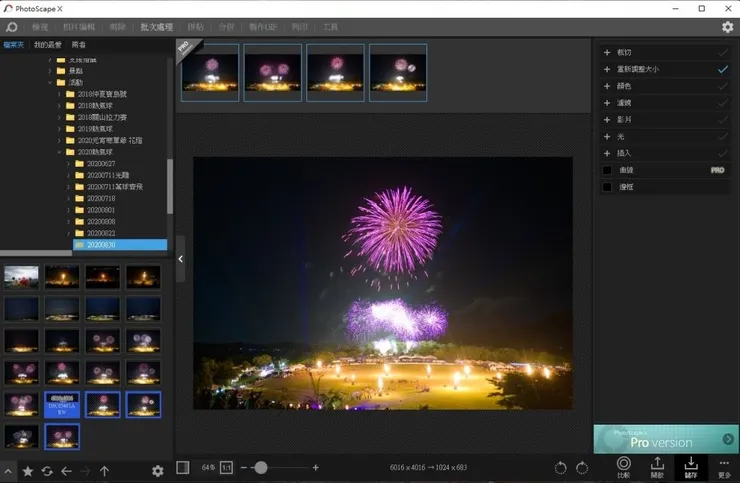Switch to the Photo Editor (相片編輯) tab
The width and height of the screenshot is (740, 483).
pyautogui.click(x=79, y=27)
